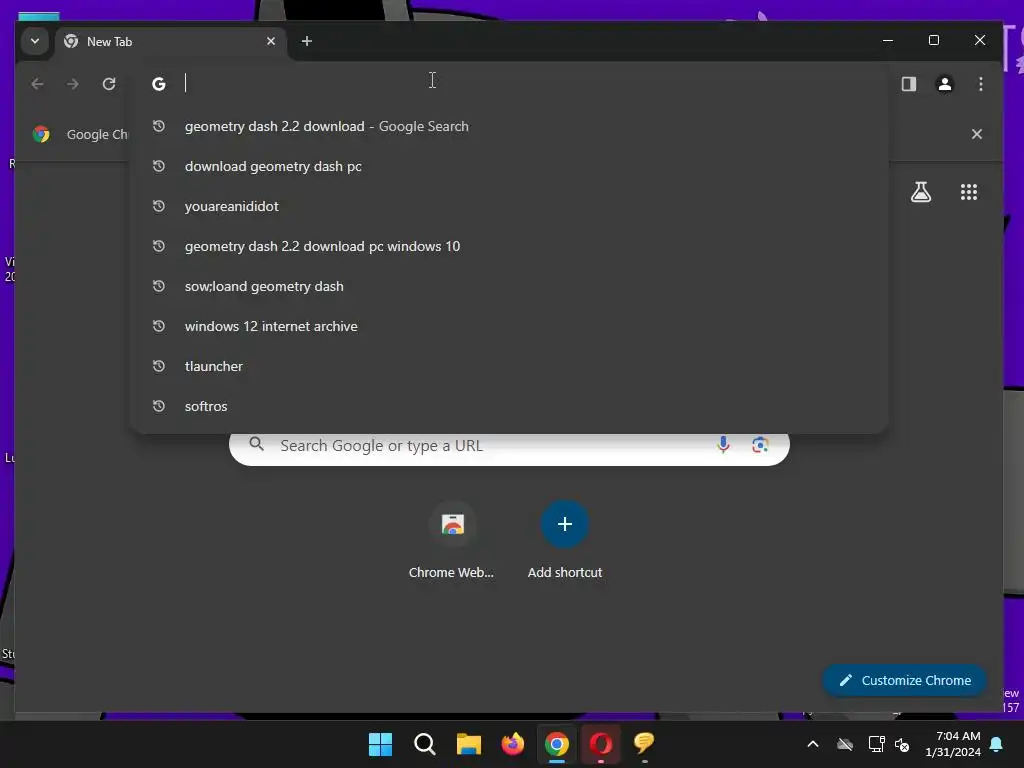Click history clock icon beside youareanididot
1024x768 pixels.
click(159, 206)
